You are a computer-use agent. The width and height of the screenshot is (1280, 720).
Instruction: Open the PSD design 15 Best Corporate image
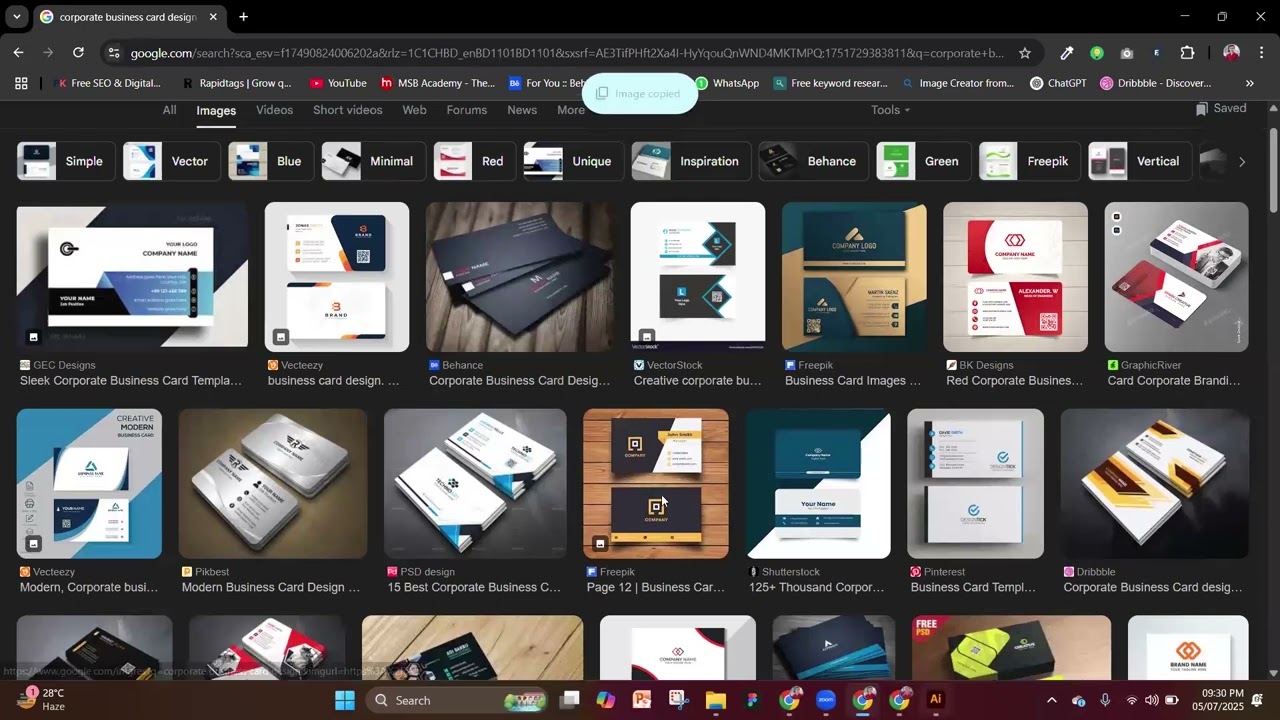pyautogui.click(x=475, y=483)
